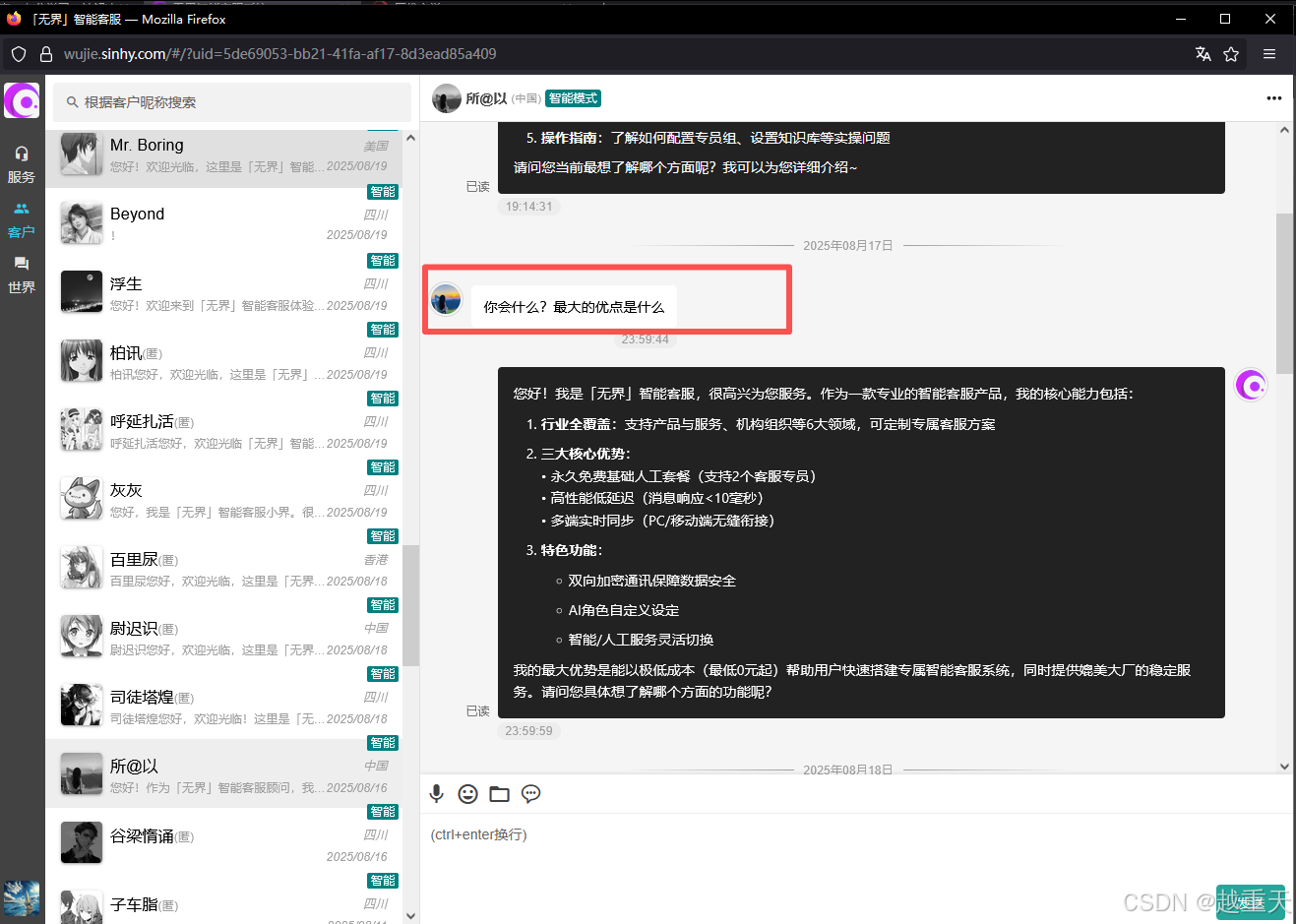Click the 灰灰 avatar thumbnail
Image resolution: width=1296 pixels, height=924 pixels.
tap(82, 499)
